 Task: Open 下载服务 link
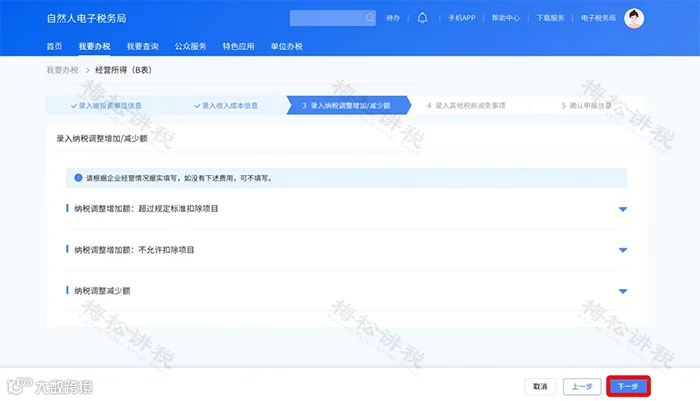pyautogui.click(x=550, y=18)
